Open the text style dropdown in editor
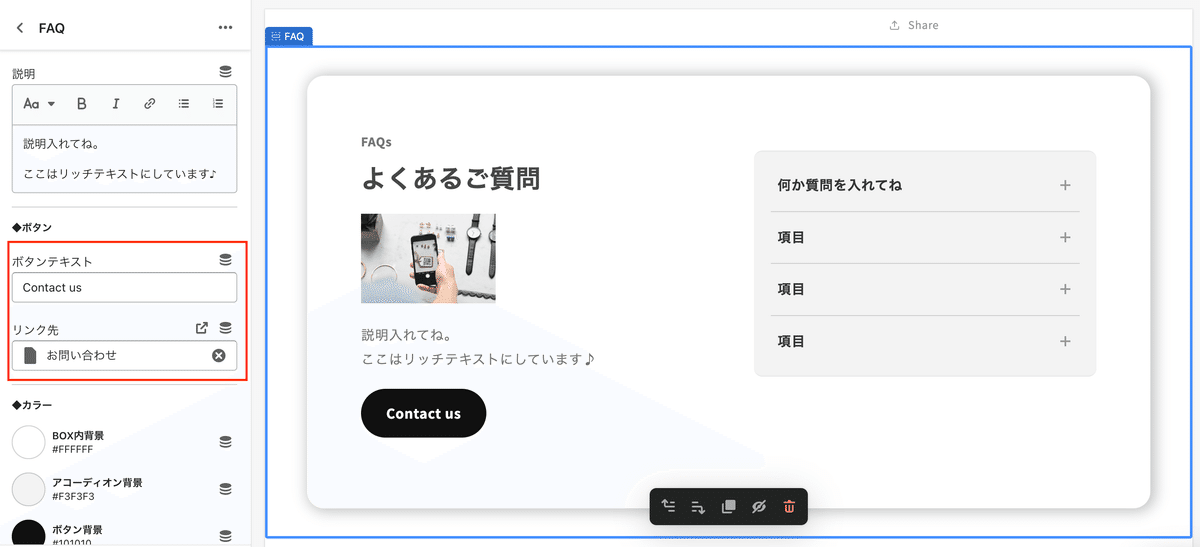Image resolution: width=1200 pixels, height=547 pixels. coord(39,104)
